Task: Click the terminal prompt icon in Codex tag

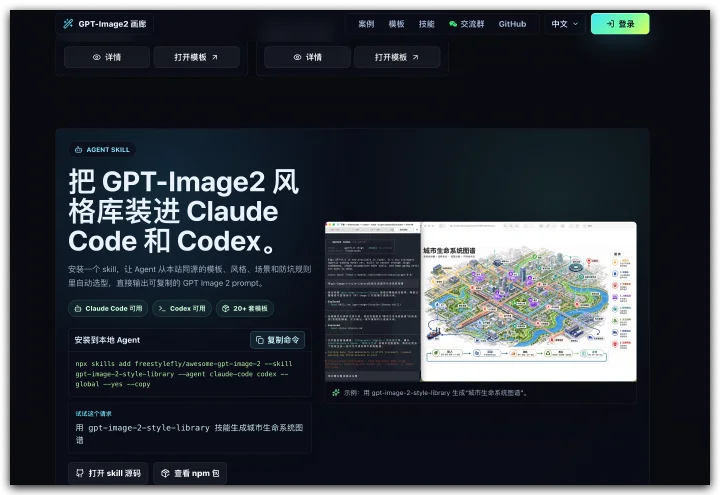Action: pos(162,309)
